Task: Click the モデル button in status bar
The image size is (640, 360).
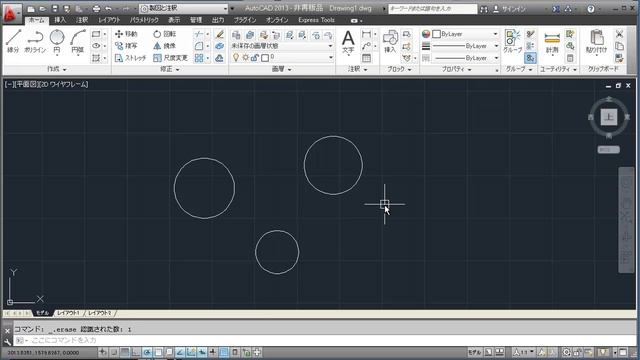Action: pos(474,352)
